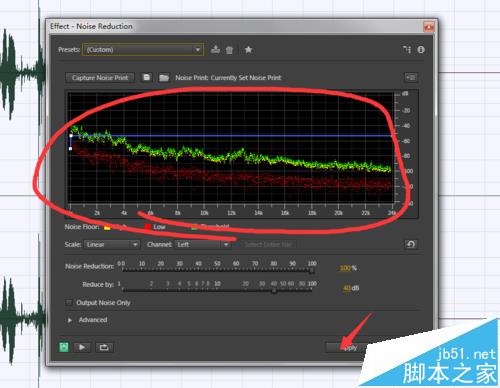The width and height of the screenshot is (500, 388).
Task: Play the preview audio
Action: tap(82, 347)
